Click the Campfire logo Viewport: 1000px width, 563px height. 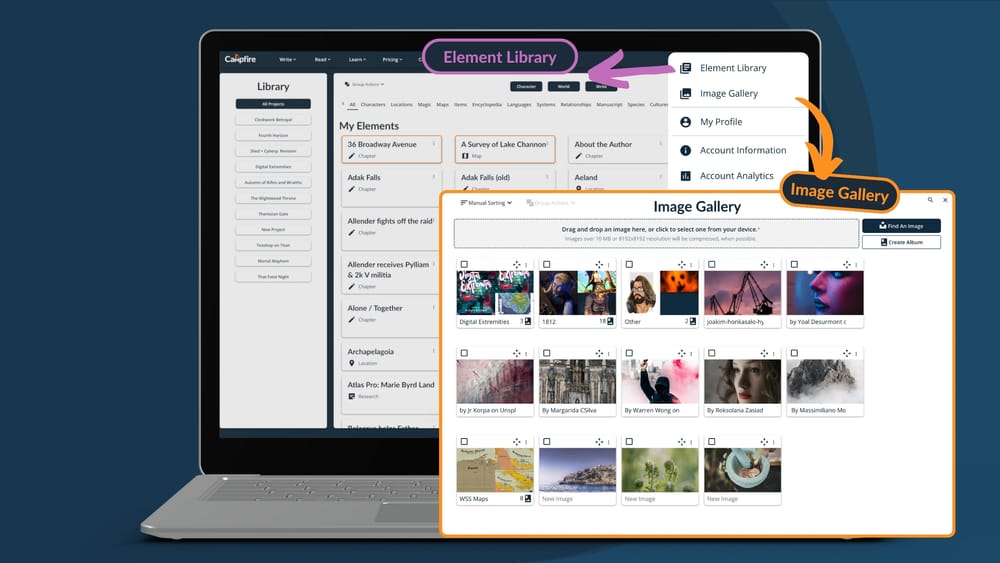tap(240, 59)
